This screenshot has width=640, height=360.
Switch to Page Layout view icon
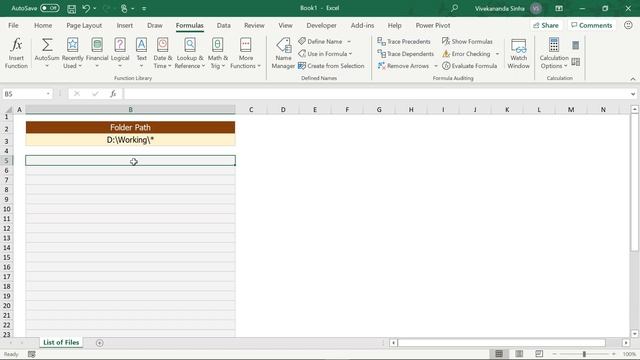point(519,354)
